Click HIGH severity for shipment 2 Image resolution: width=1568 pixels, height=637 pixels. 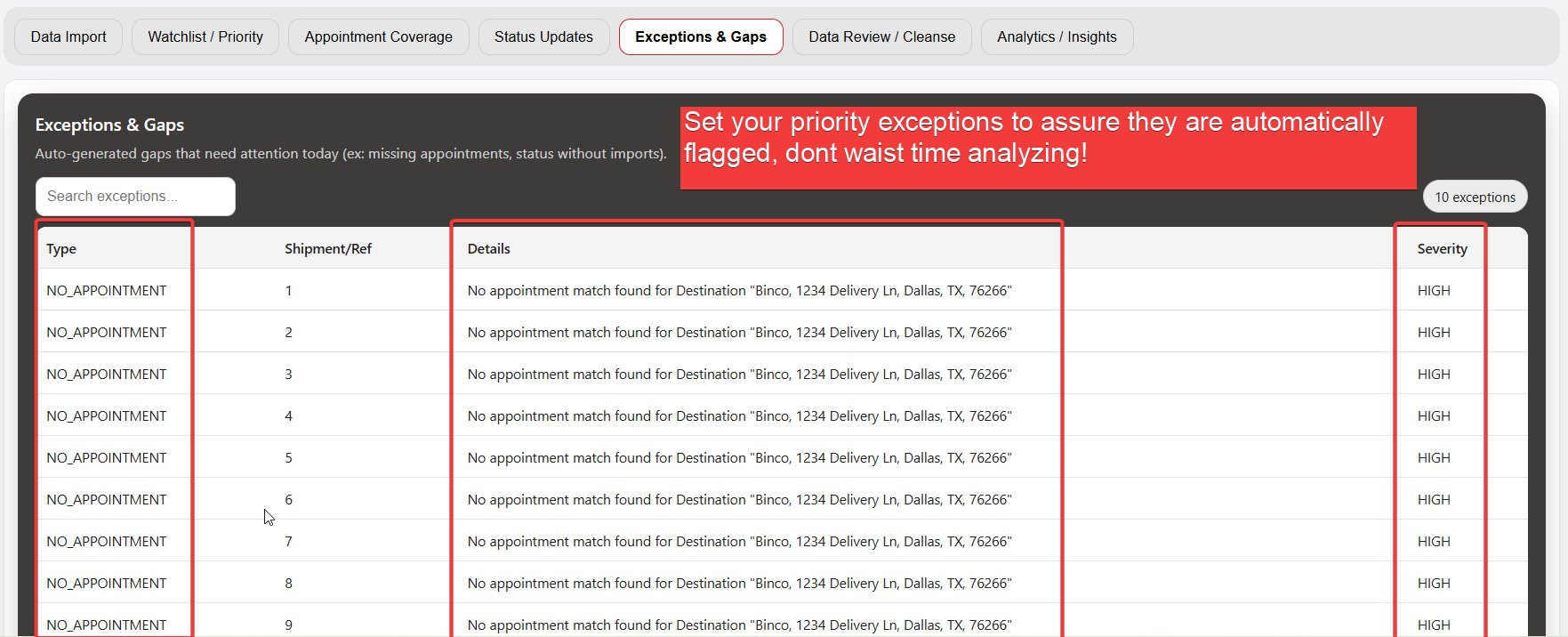1434,332
